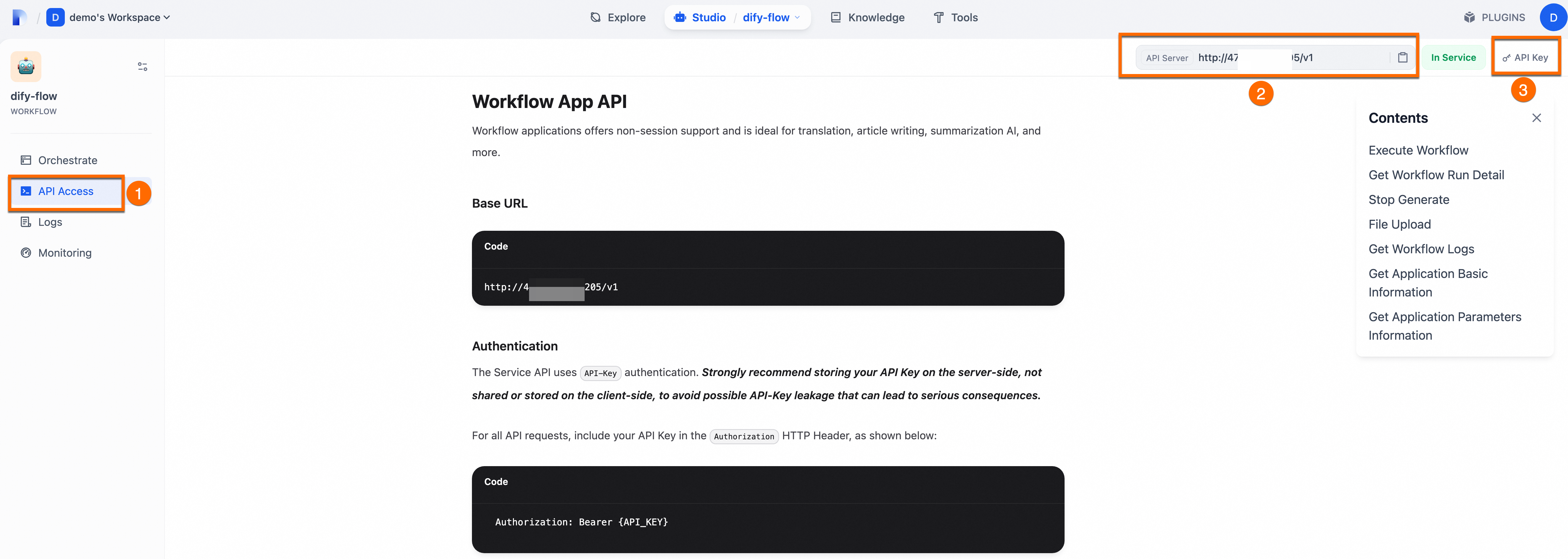Screen dimensions: 1568x559
Task: Open the Logs sidebar item
Action: 50,222
